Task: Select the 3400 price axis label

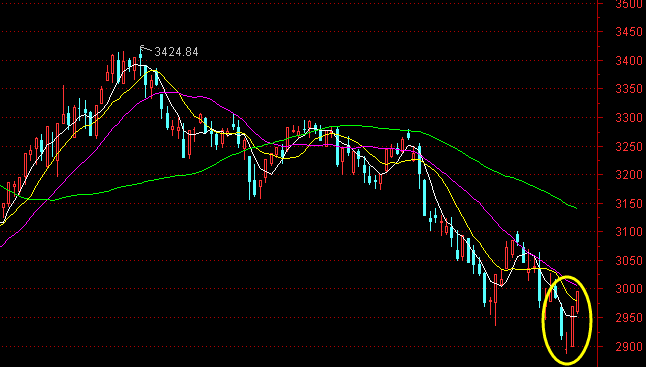Action: pyautogui.click(x=629, y=61)
